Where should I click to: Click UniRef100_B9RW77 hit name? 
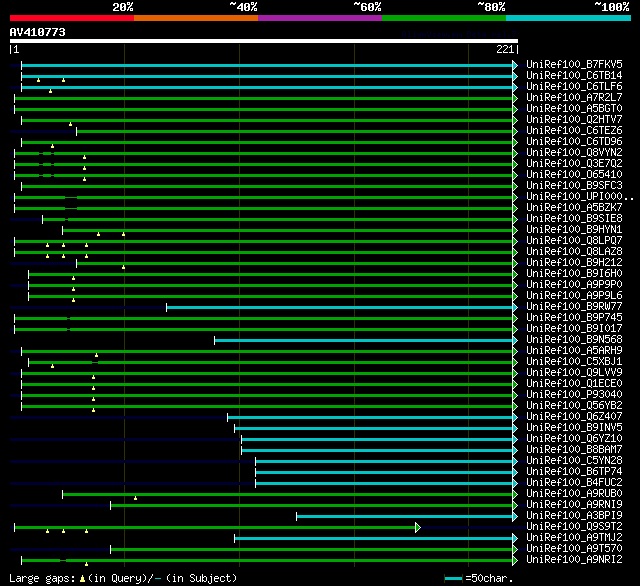coord(574,307)
